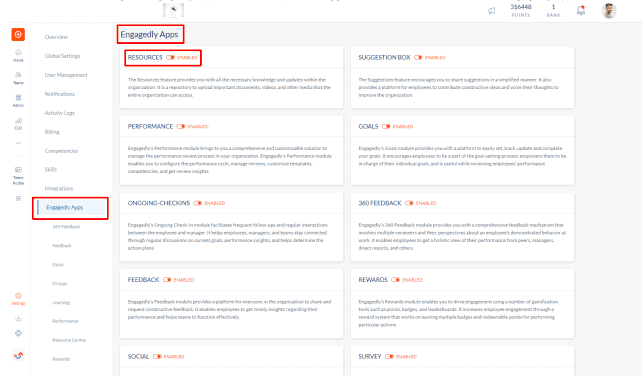Click the download icon in the rail
The height and width of the screenshot is (381, 642).
click(x=18, y=318)
